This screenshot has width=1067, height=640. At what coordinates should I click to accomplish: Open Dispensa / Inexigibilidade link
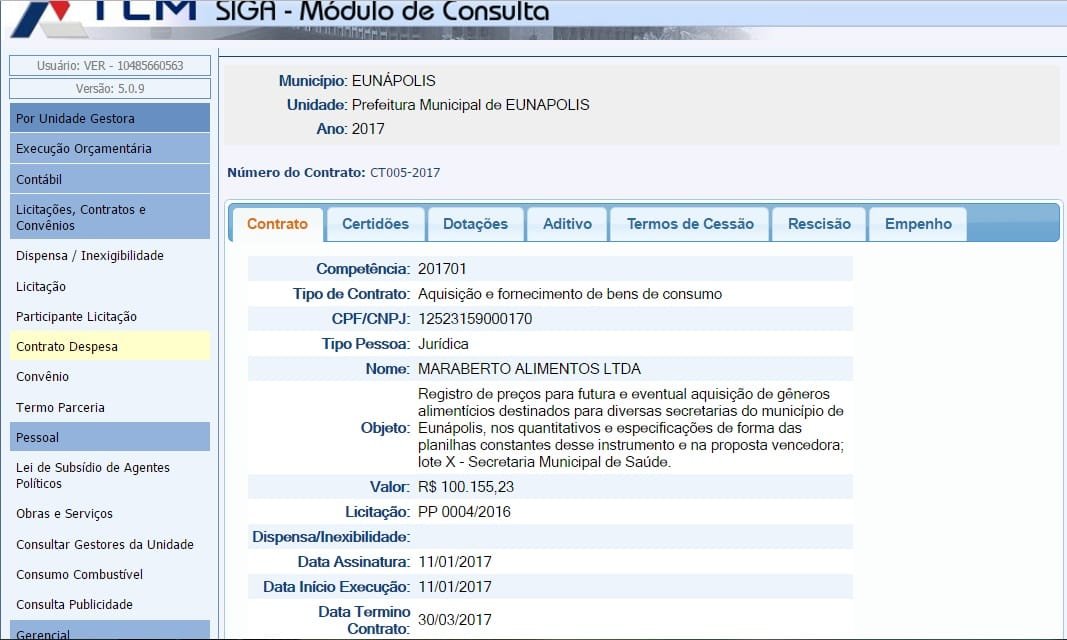tap(90, 256)
